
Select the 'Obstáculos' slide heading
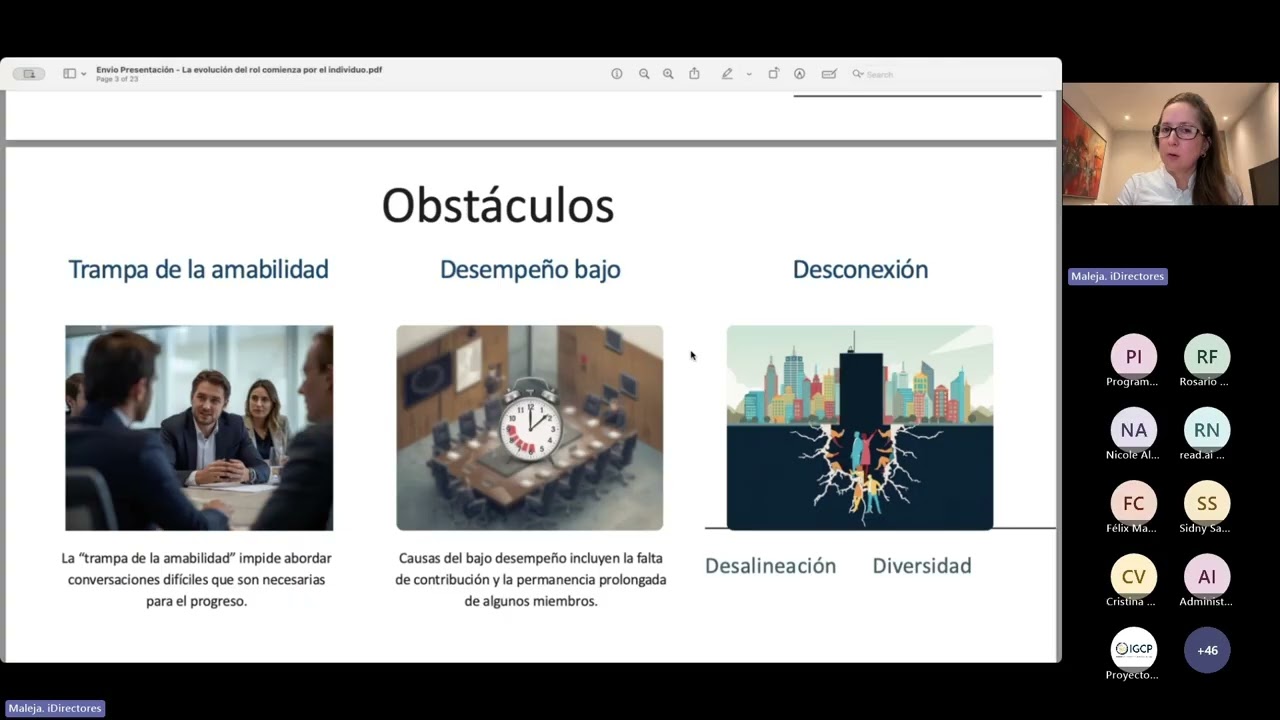pyautogui.click(x=498, y=205)
